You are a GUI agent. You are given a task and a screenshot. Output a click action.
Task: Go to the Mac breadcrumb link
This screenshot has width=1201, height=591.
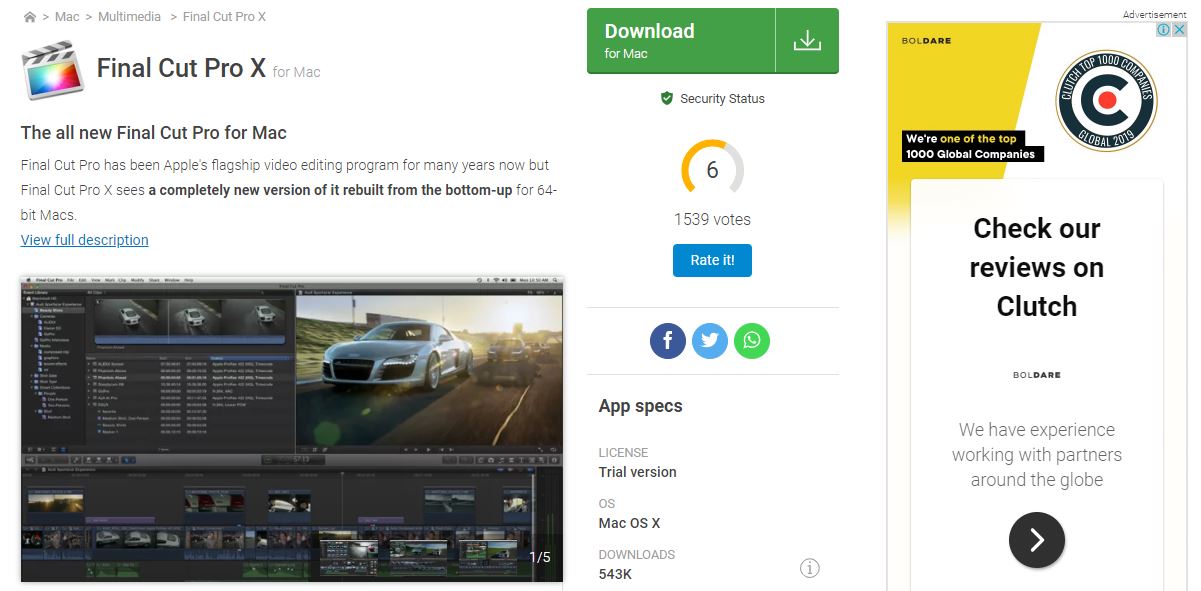[66, 16]
